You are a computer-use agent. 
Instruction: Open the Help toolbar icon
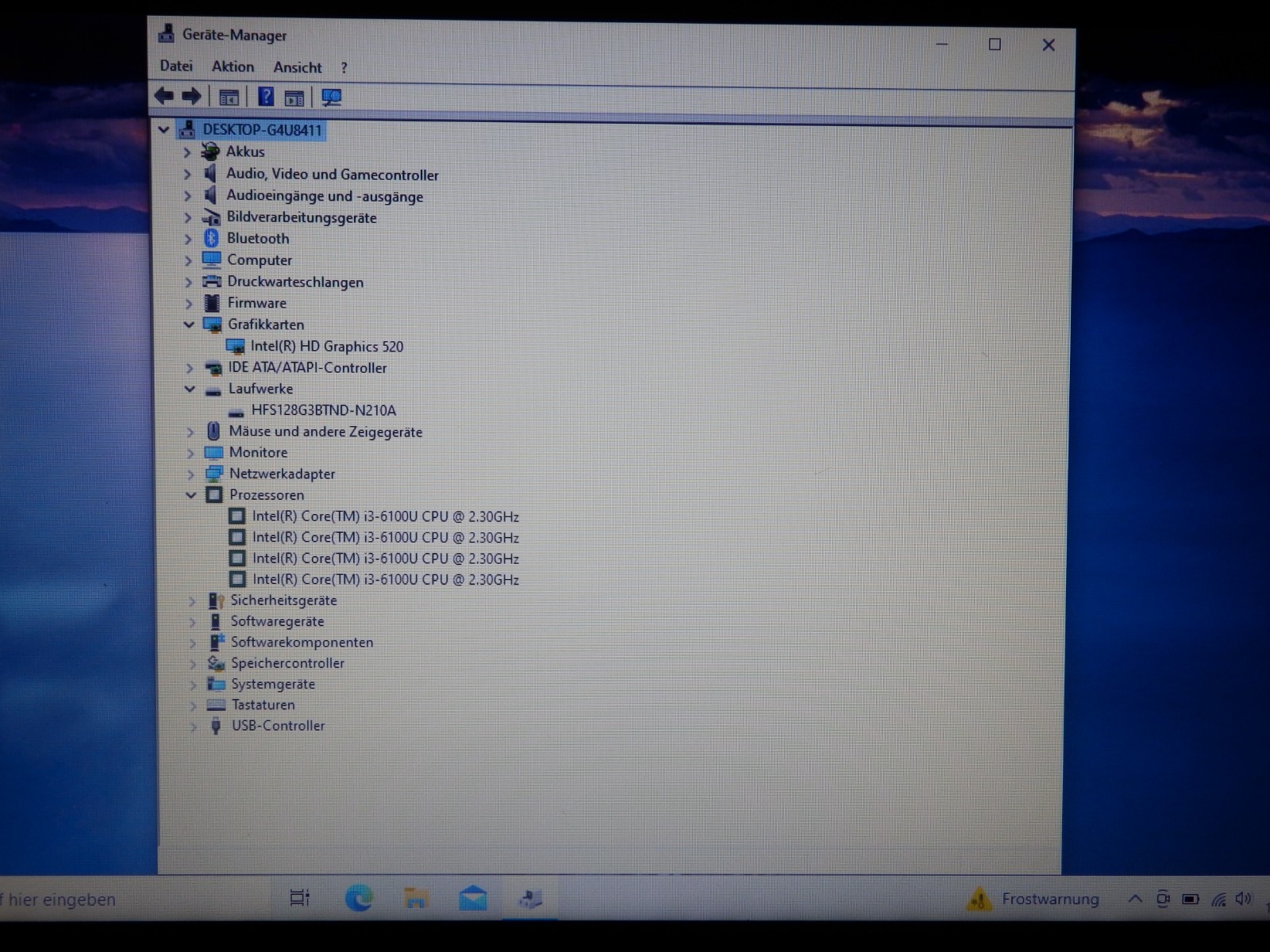(265, 97)
